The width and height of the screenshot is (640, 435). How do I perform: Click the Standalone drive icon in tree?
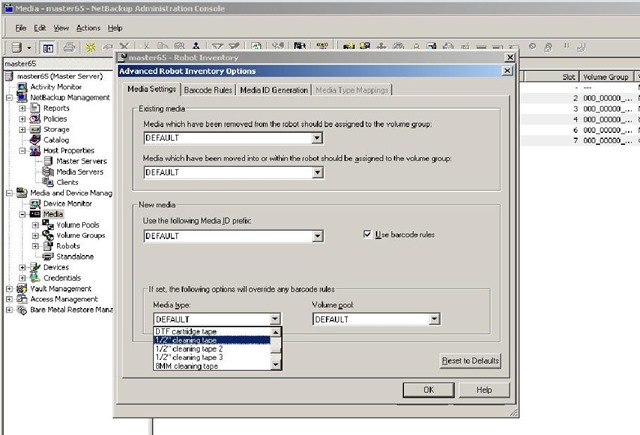click(48, 257)
